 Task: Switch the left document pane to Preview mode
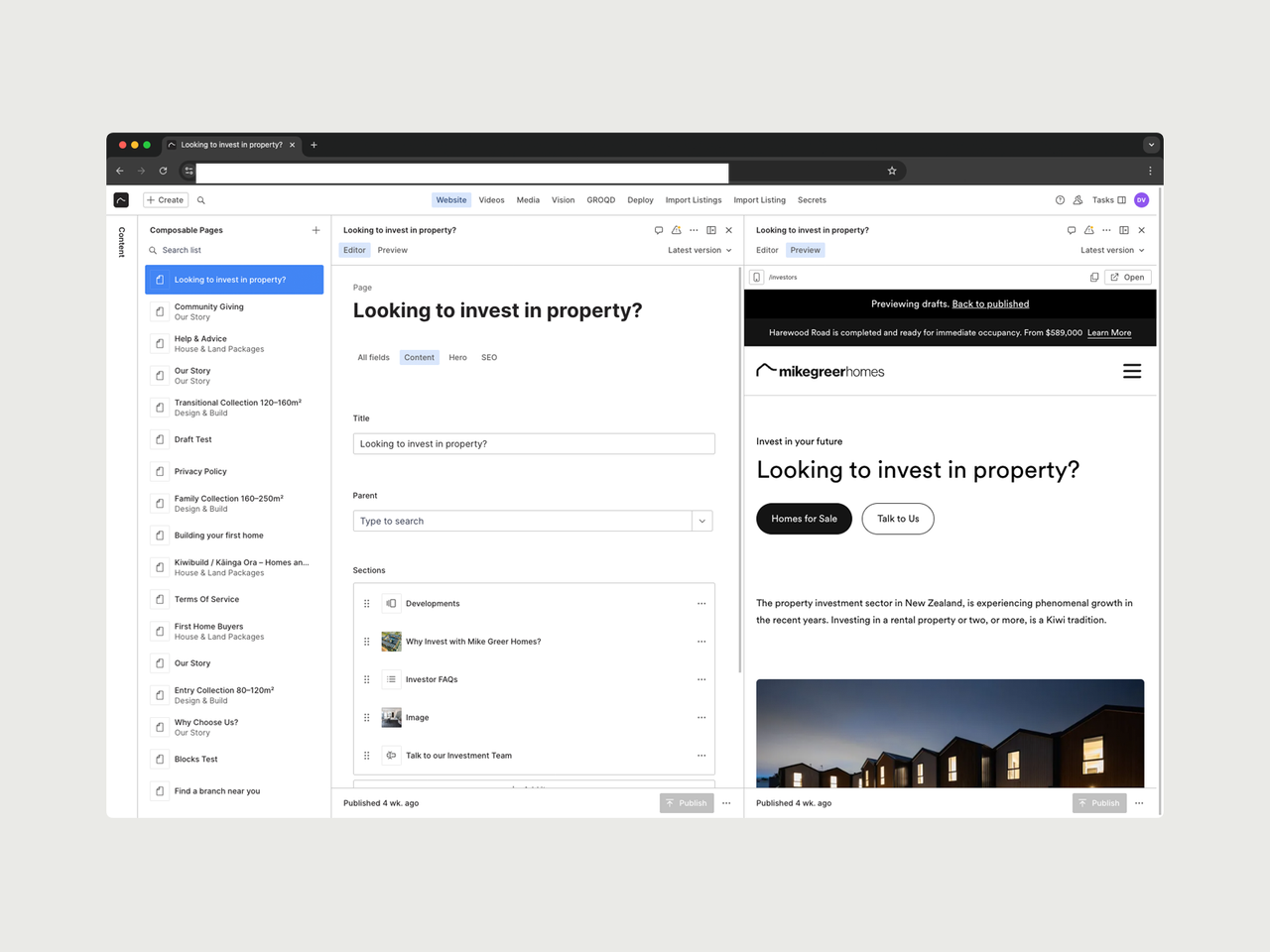coord(392,250)
